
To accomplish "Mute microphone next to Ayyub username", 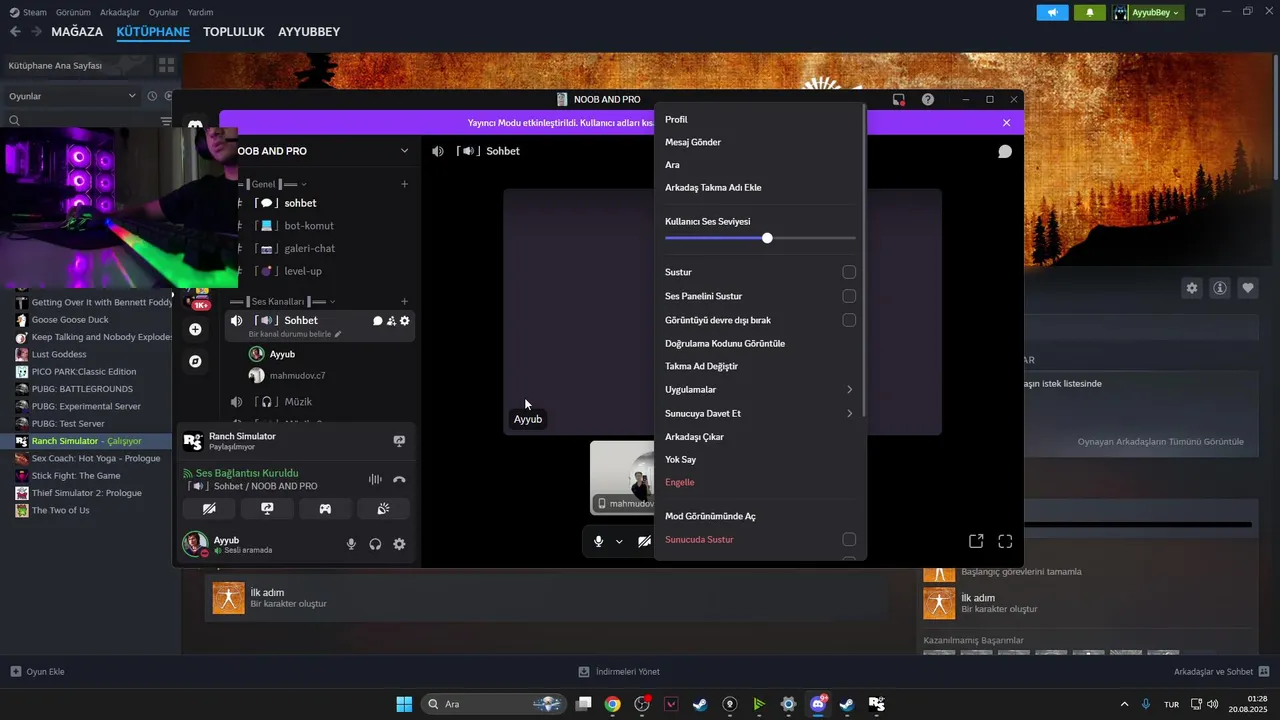I will click(x=351, y=544).
